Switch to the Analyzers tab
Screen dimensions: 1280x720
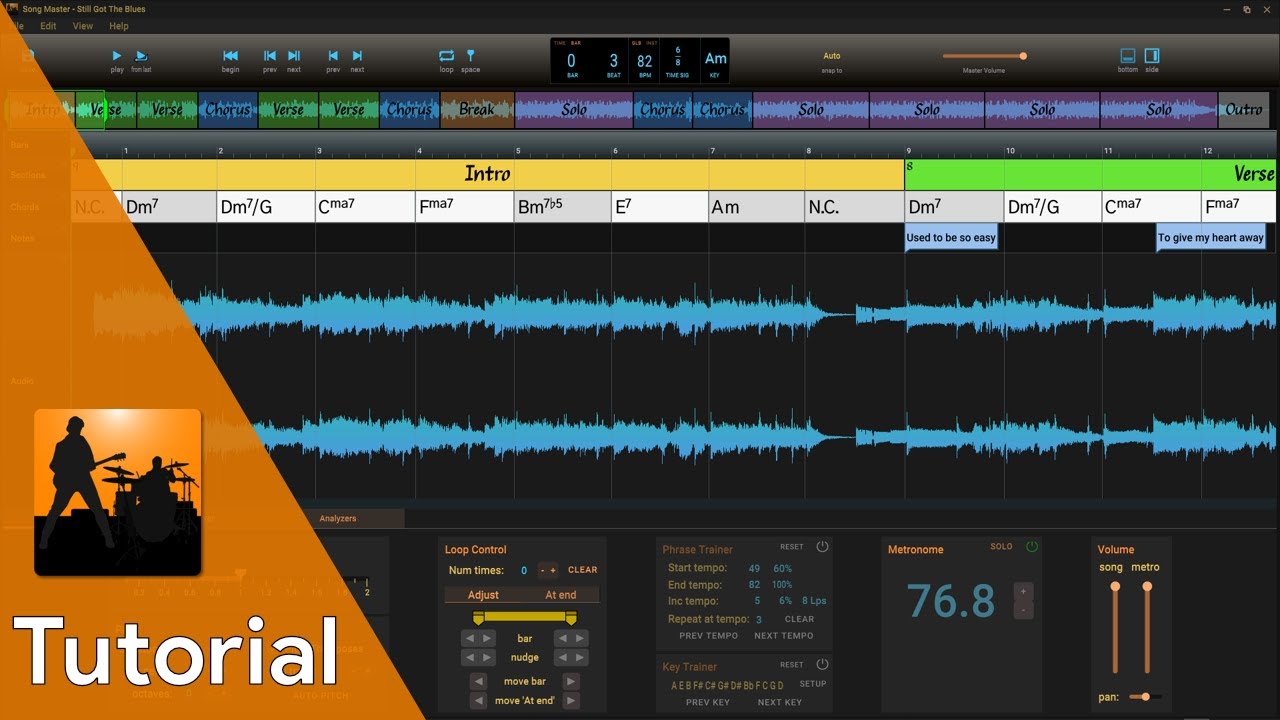338,518
